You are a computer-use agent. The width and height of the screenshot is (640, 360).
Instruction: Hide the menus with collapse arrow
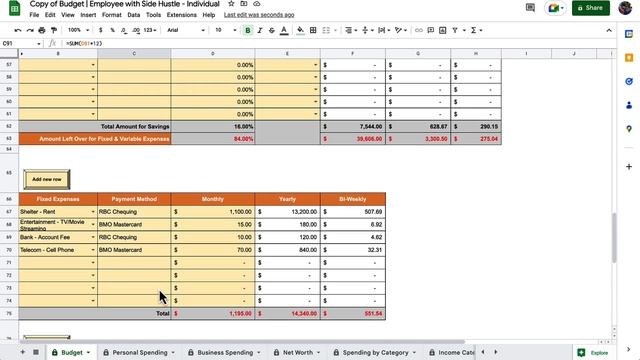[x=609, y=30]
